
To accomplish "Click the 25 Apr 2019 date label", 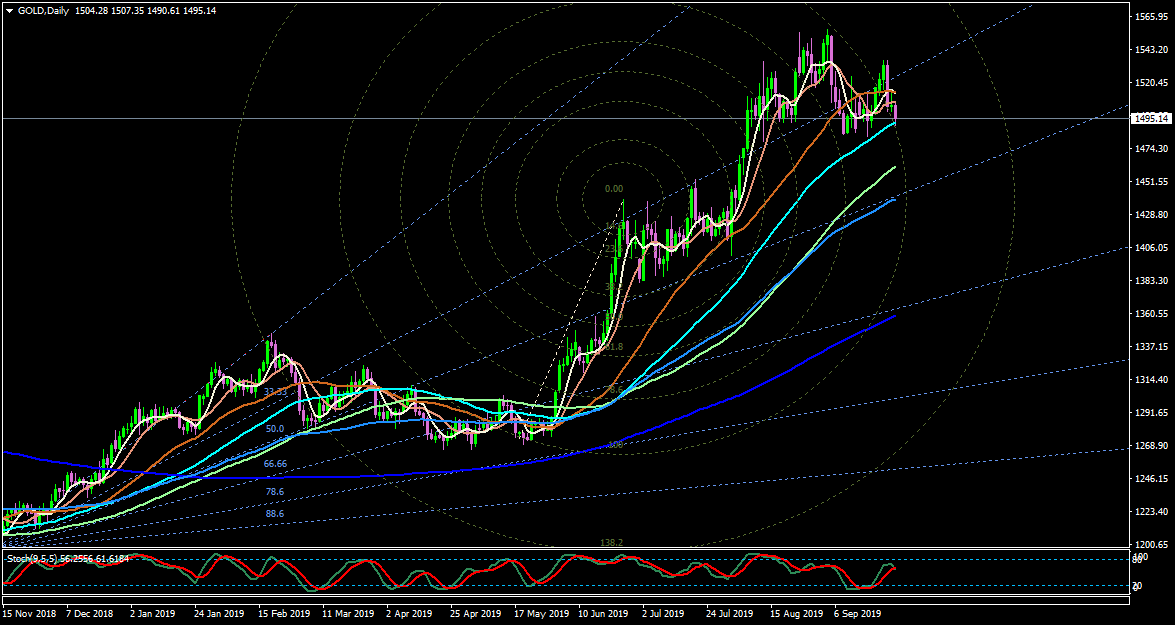I will [x=478, y=614].
